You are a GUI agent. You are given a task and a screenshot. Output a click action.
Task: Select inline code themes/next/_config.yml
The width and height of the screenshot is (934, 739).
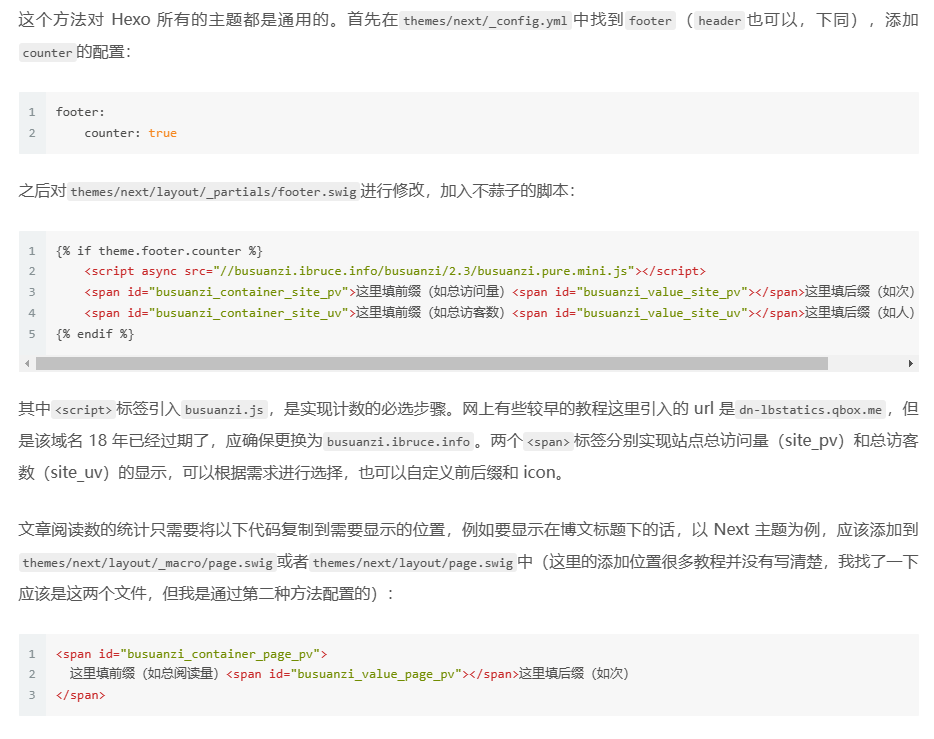[484, 21]
